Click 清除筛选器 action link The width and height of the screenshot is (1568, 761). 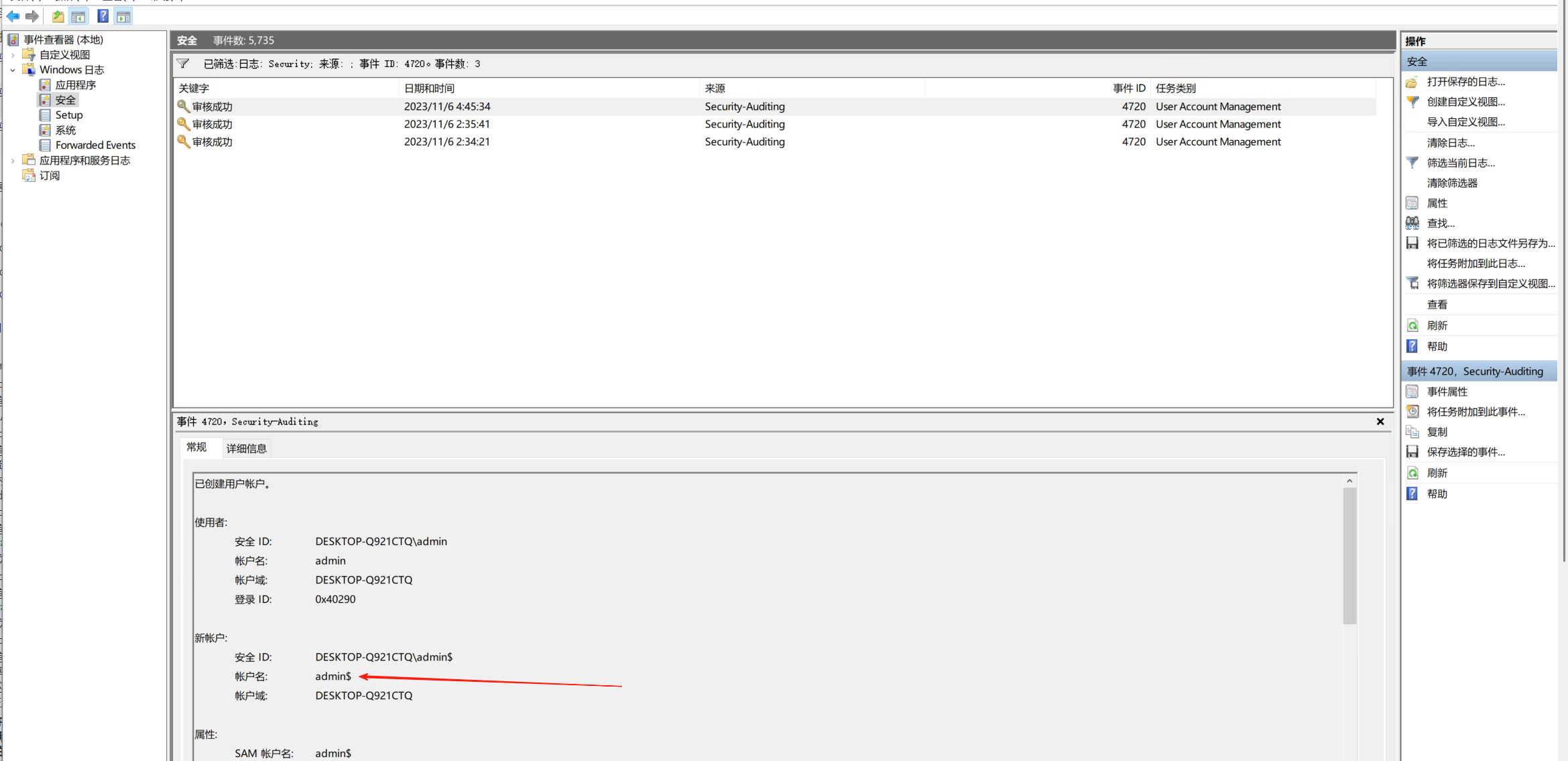click(1452, 183)
